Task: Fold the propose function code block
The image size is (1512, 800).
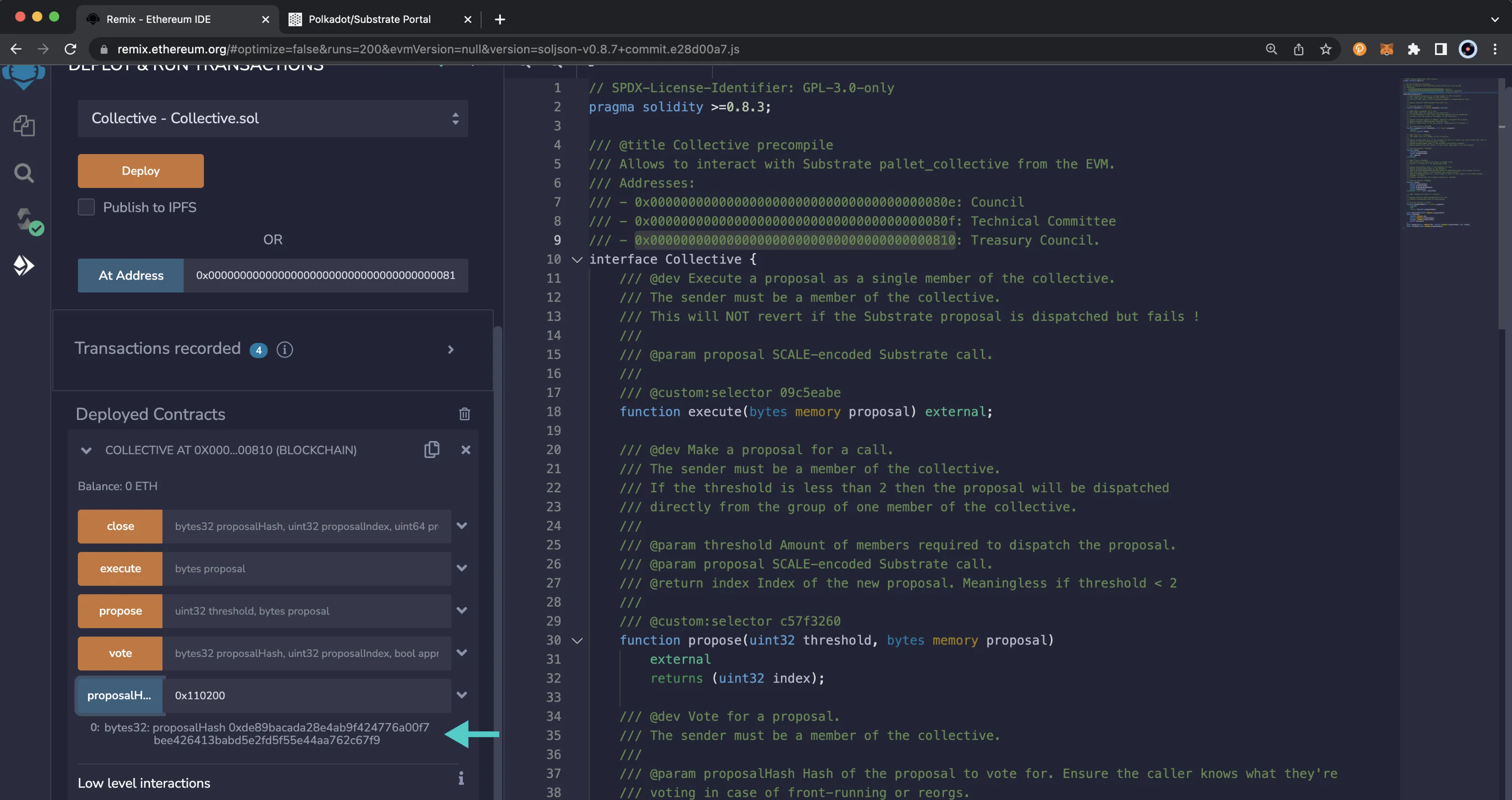Action: pos(577,641)
